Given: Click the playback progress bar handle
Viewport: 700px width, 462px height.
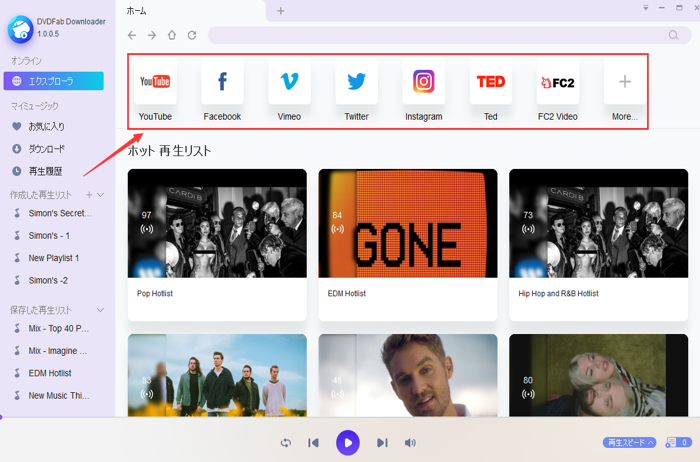Looking at the screenshot, I should (1, 417).
